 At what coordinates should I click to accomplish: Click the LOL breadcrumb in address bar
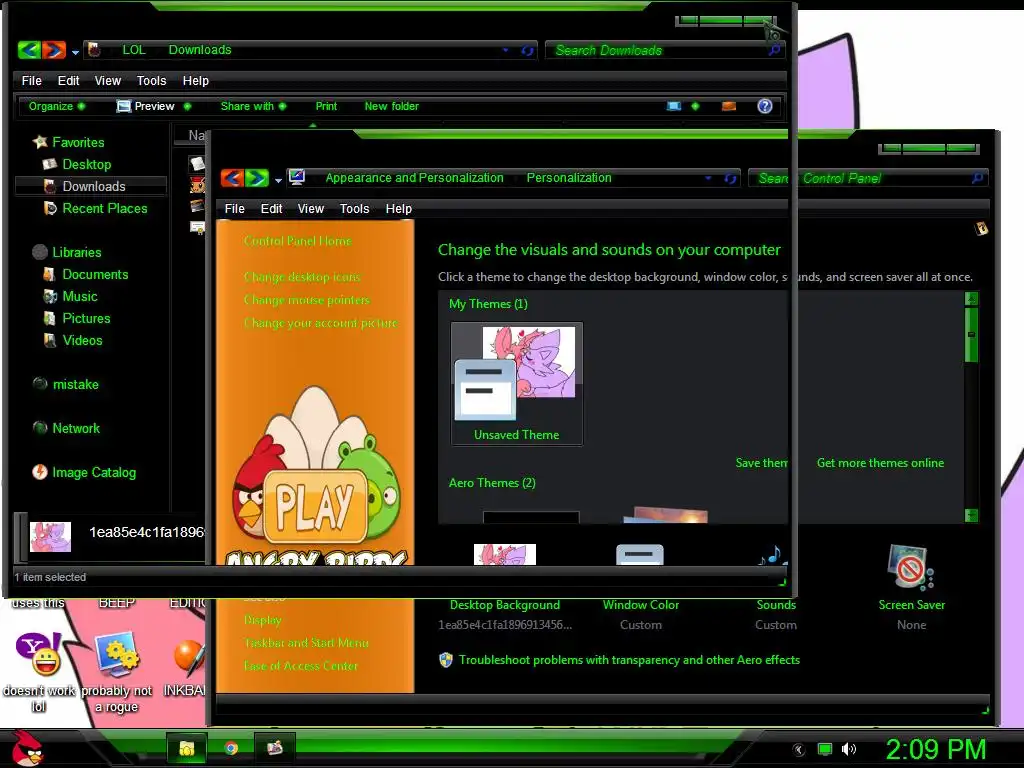click(x=134, y=50)
